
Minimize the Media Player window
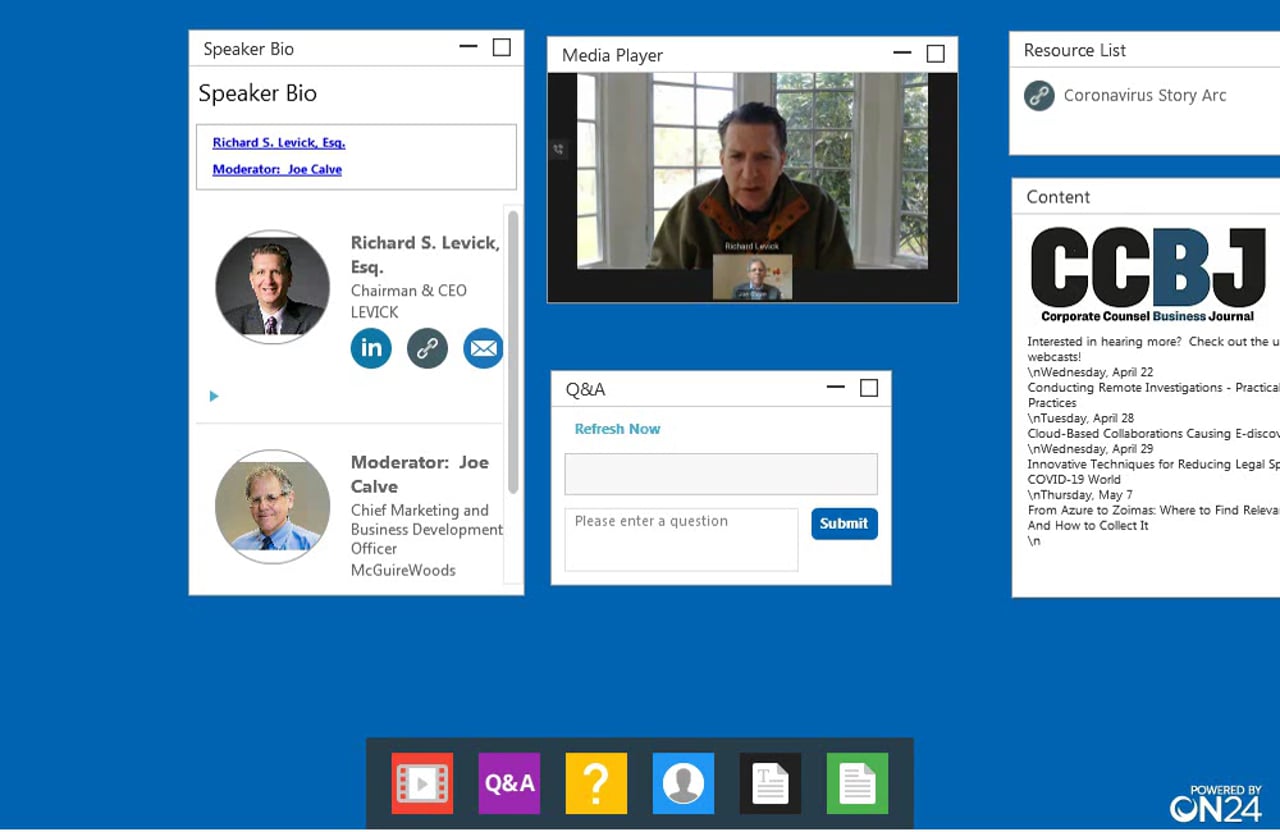[x=902, y=53]
